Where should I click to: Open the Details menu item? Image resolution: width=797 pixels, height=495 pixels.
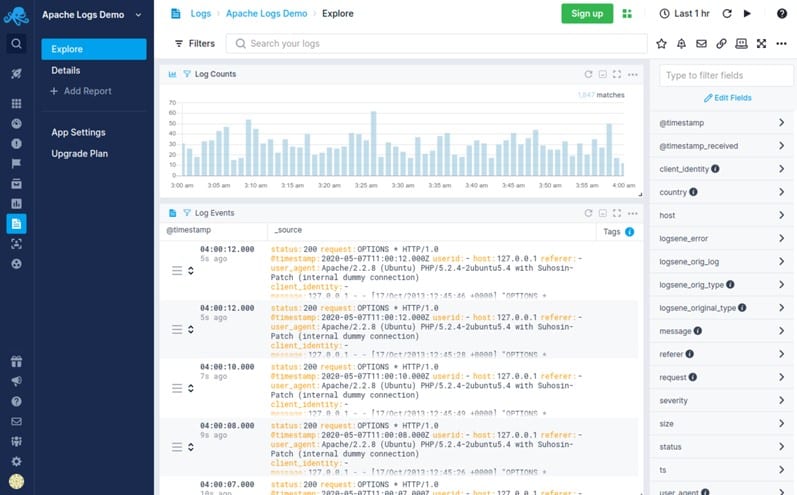click(x=66, y=71)
